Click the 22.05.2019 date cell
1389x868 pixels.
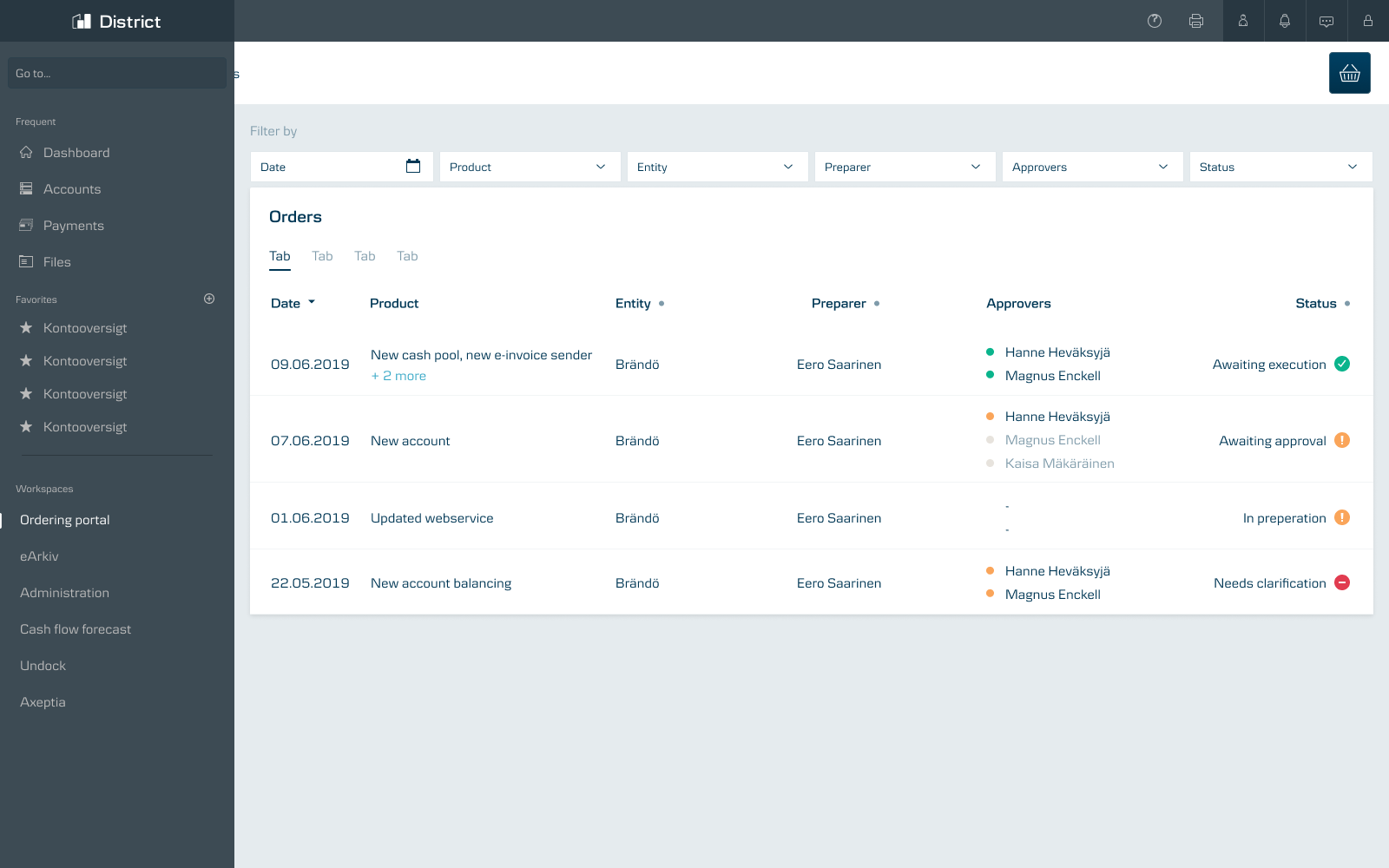[310, 583]
